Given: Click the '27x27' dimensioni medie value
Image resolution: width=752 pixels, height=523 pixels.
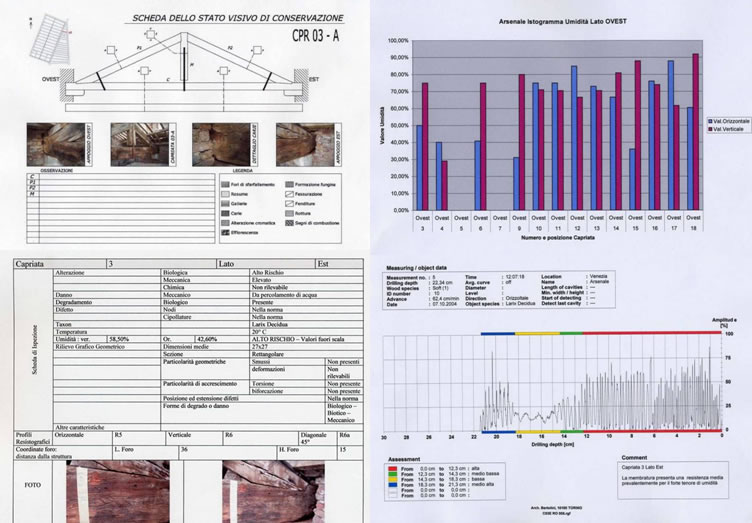Looking at the screenshot, I should pyautogui.click(x=260, y=347).
